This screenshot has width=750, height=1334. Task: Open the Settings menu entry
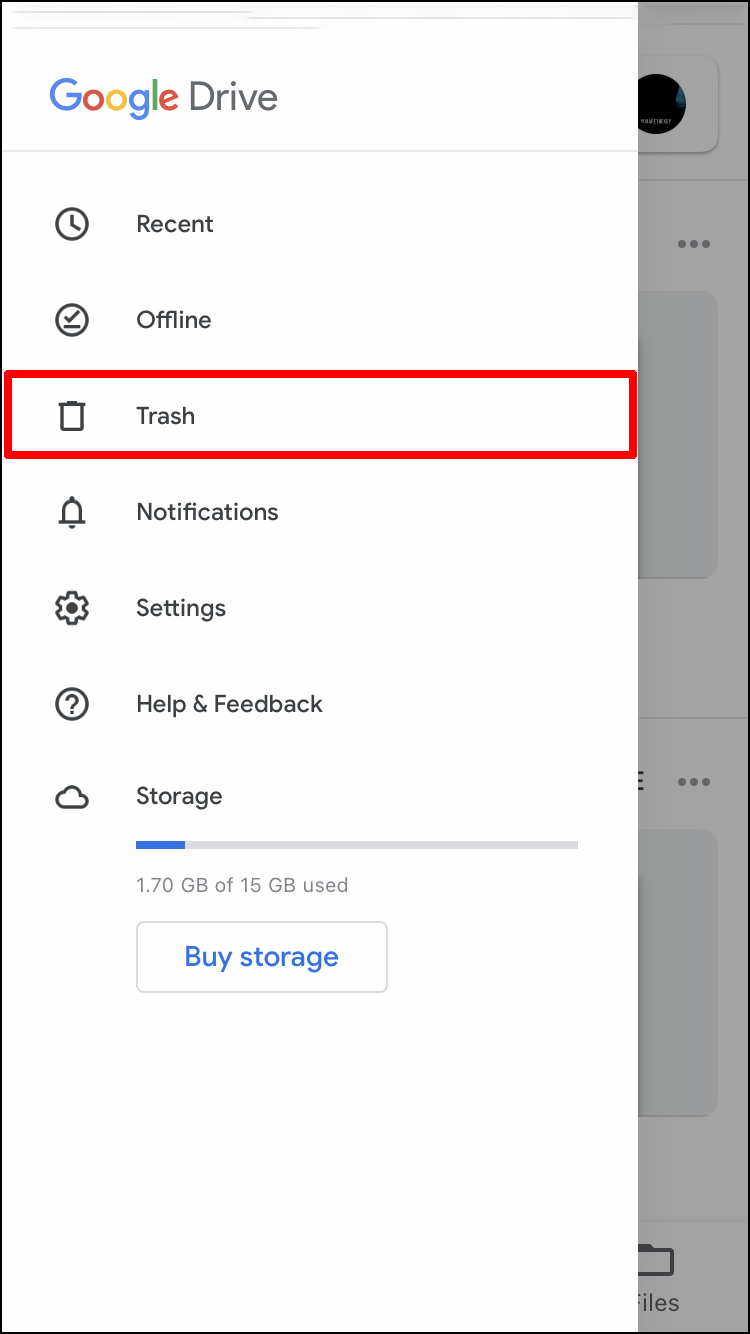[x=320, y=608]
